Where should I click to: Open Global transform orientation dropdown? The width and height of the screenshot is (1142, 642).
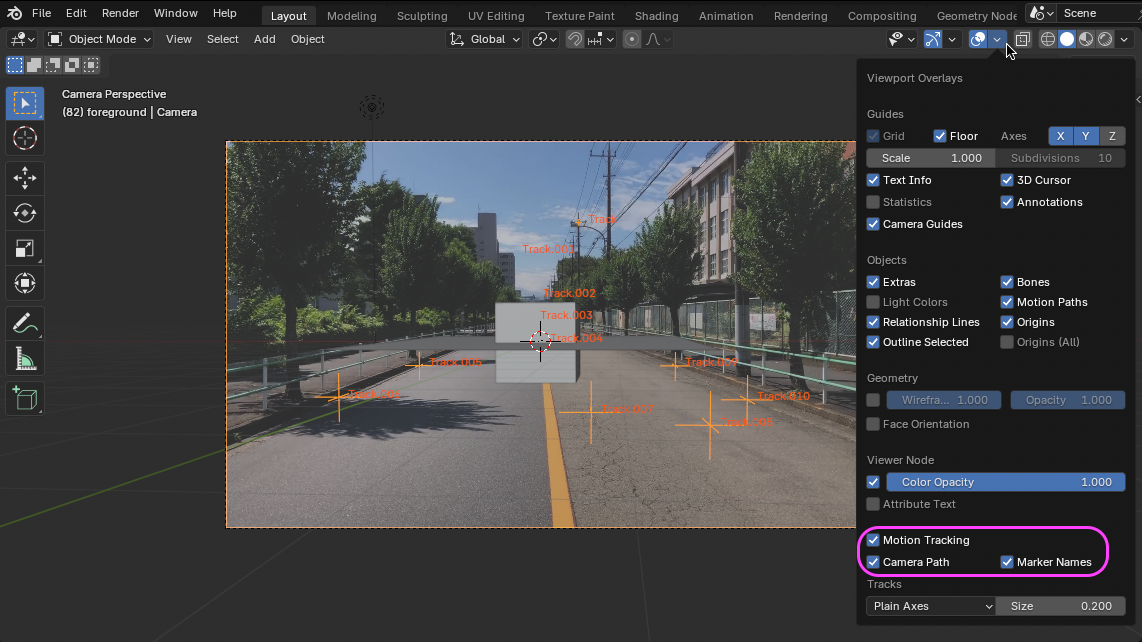(485, 39)
